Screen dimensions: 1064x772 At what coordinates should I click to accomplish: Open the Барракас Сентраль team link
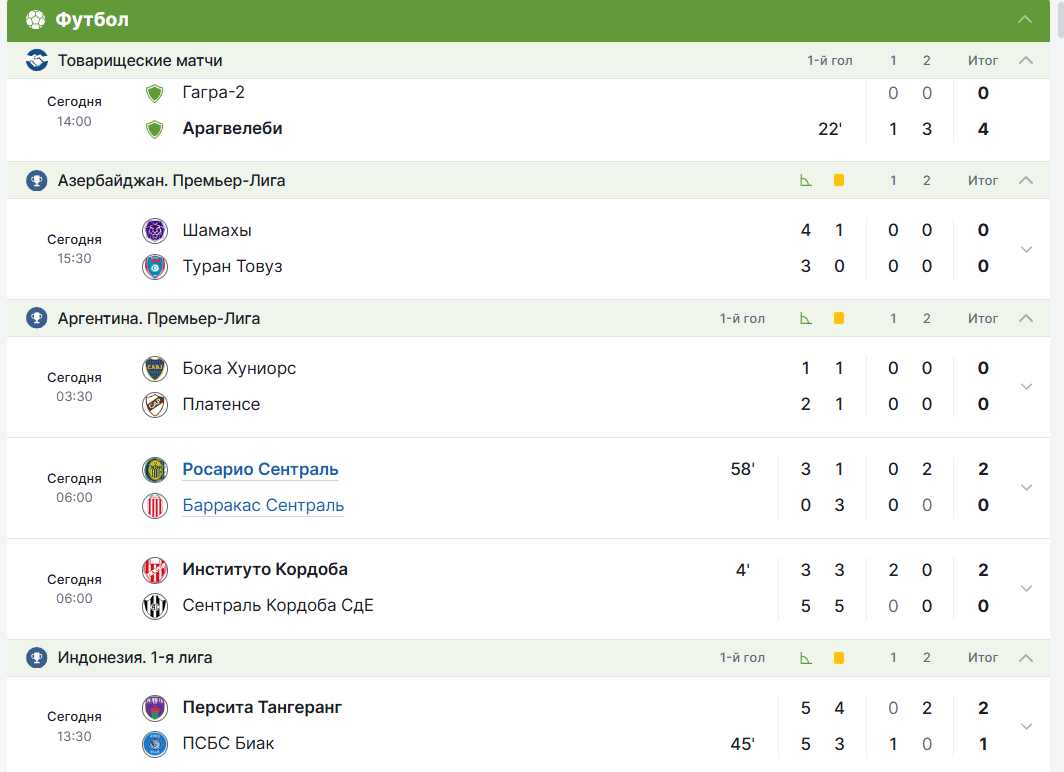click(x=263, y=506)
